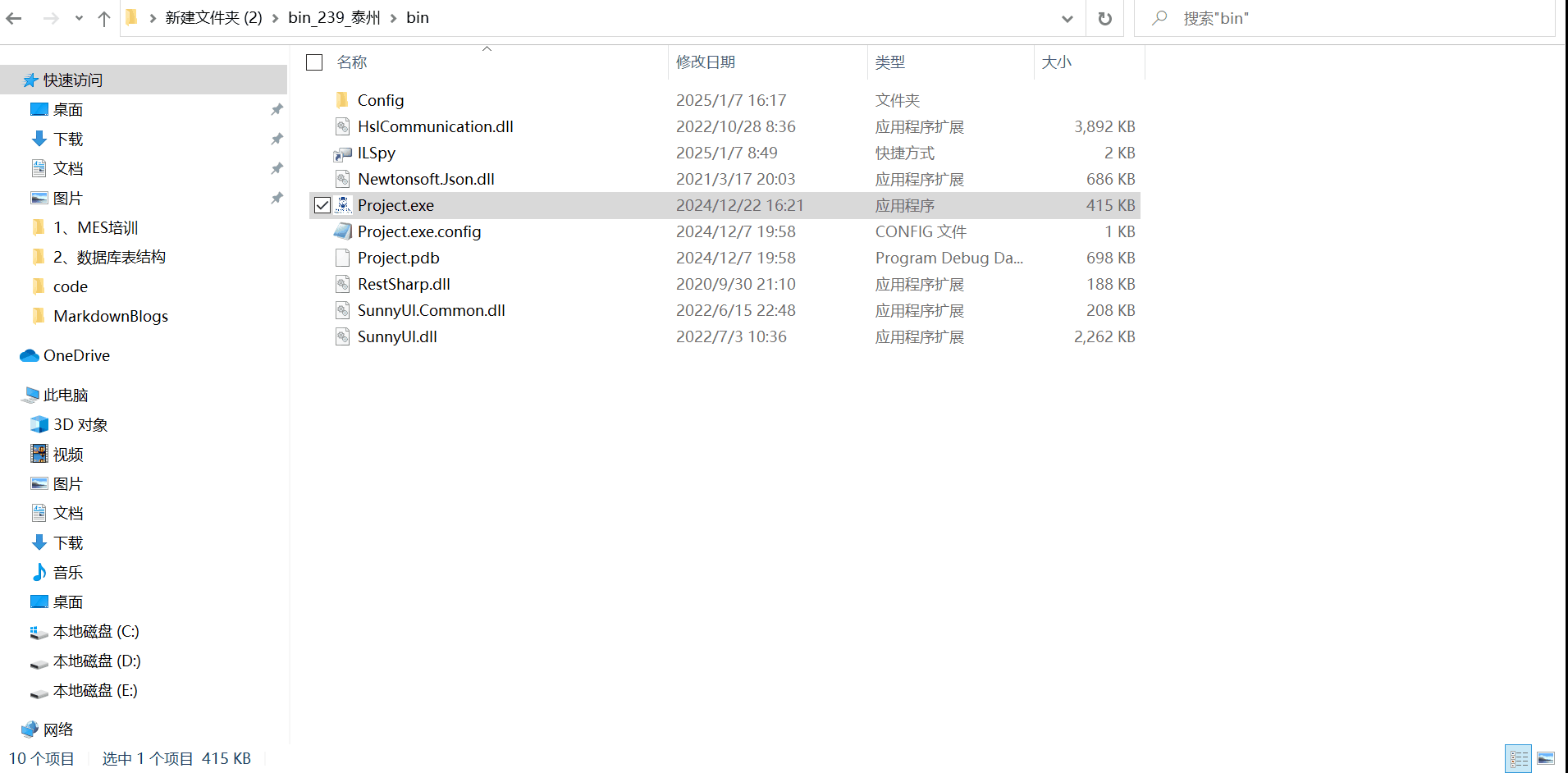The image size is (1568, 773).
Task: Select HslCommunication.dll file icon
Action: coord(343,126)
